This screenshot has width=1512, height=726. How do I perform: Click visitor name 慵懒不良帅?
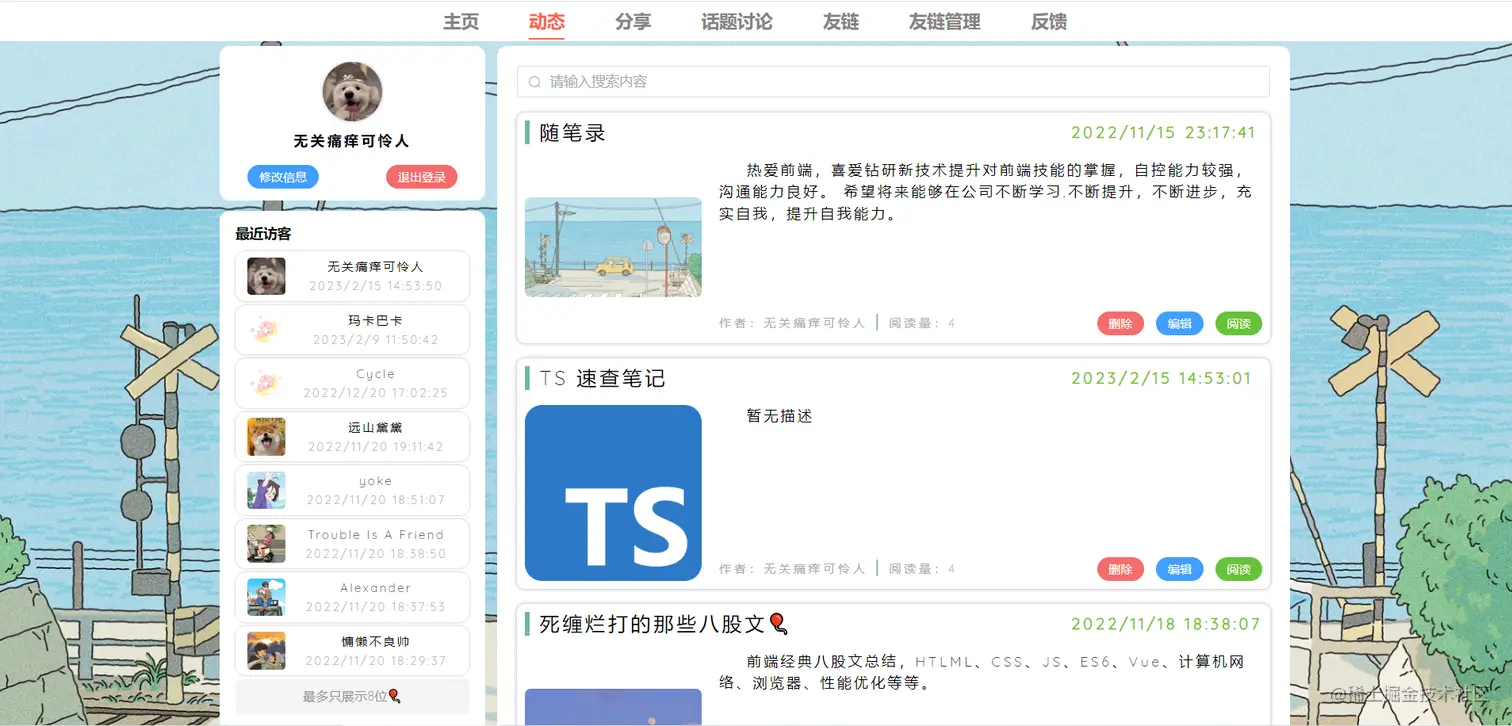click(375, 641)
